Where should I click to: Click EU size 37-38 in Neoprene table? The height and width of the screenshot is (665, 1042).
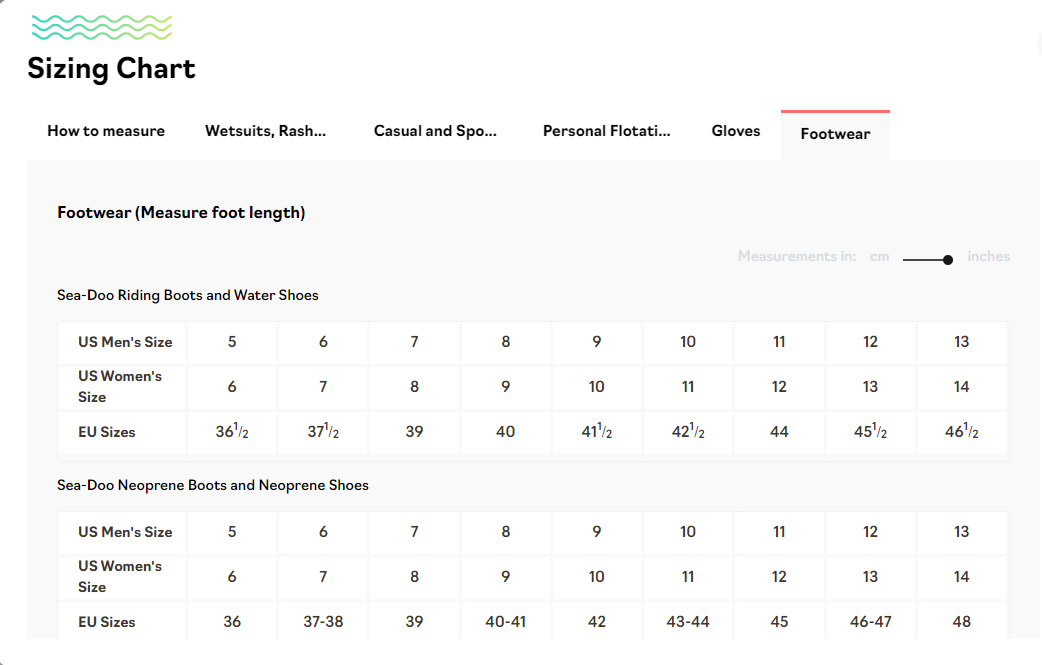pos(323,622)
